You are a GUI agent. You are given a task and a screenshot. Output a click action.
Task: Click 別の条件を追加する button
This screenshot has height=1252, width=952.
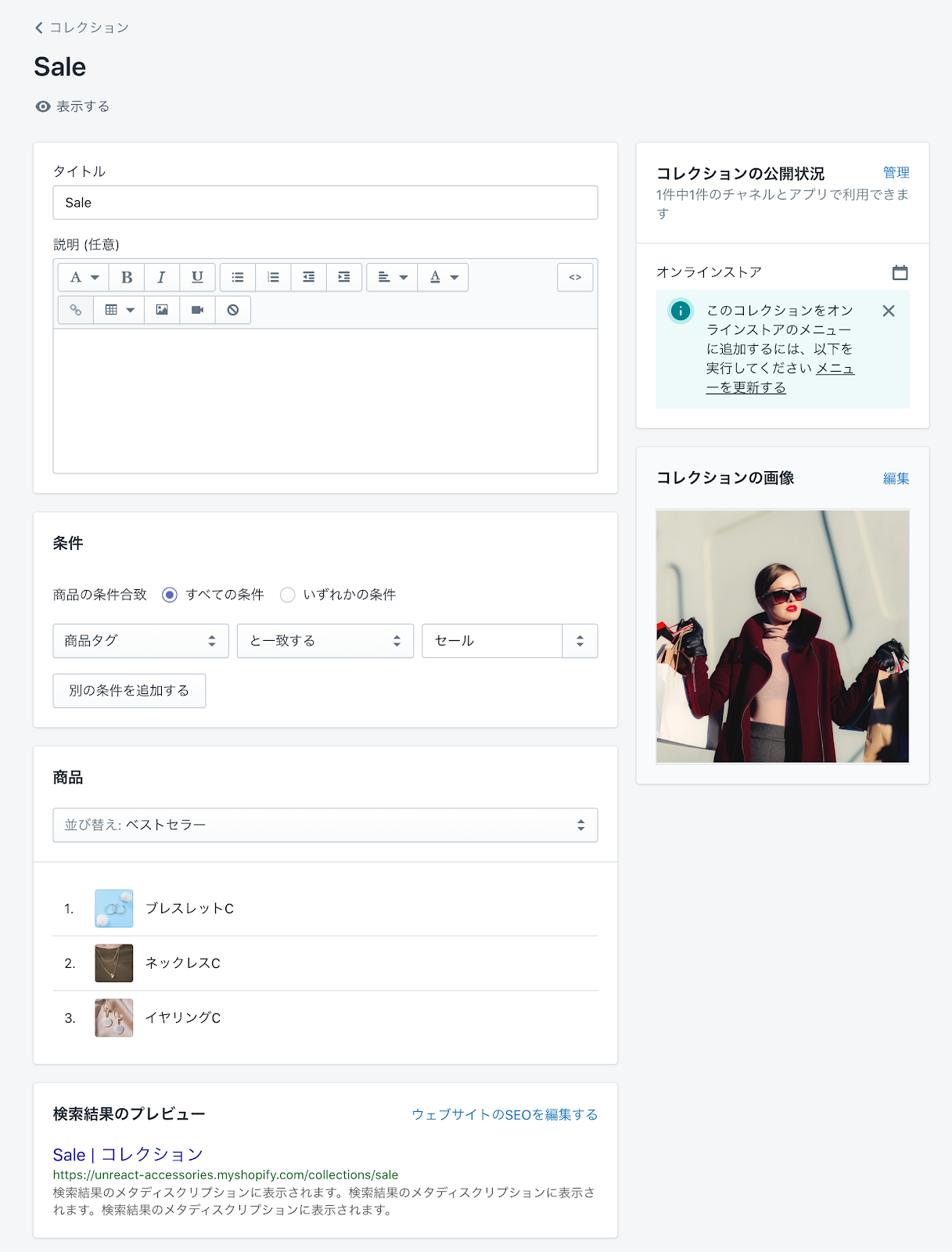click(129, 691)
